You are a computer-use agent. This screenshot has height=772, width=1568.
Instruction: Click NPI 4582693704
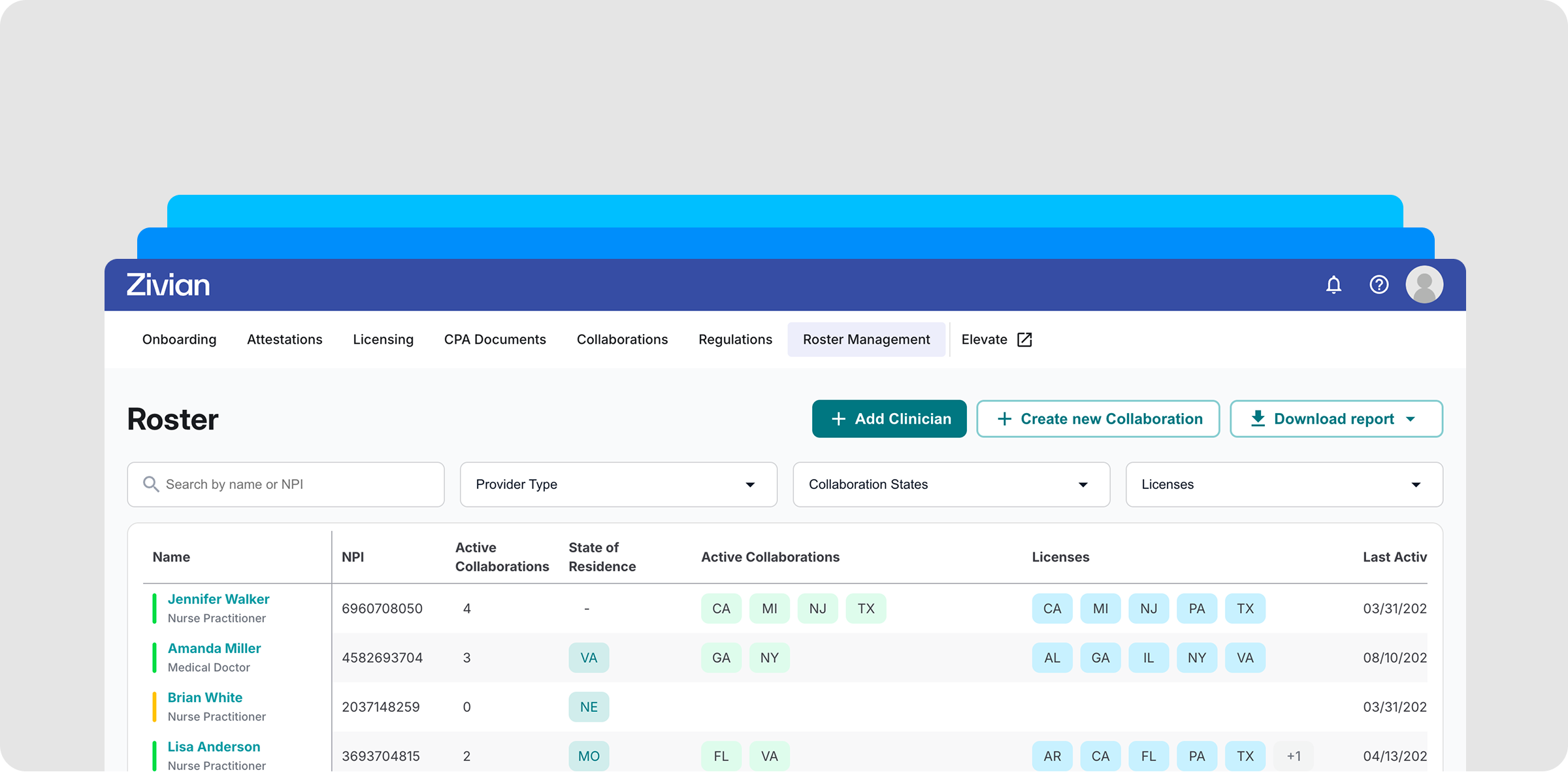pos(382,658)
